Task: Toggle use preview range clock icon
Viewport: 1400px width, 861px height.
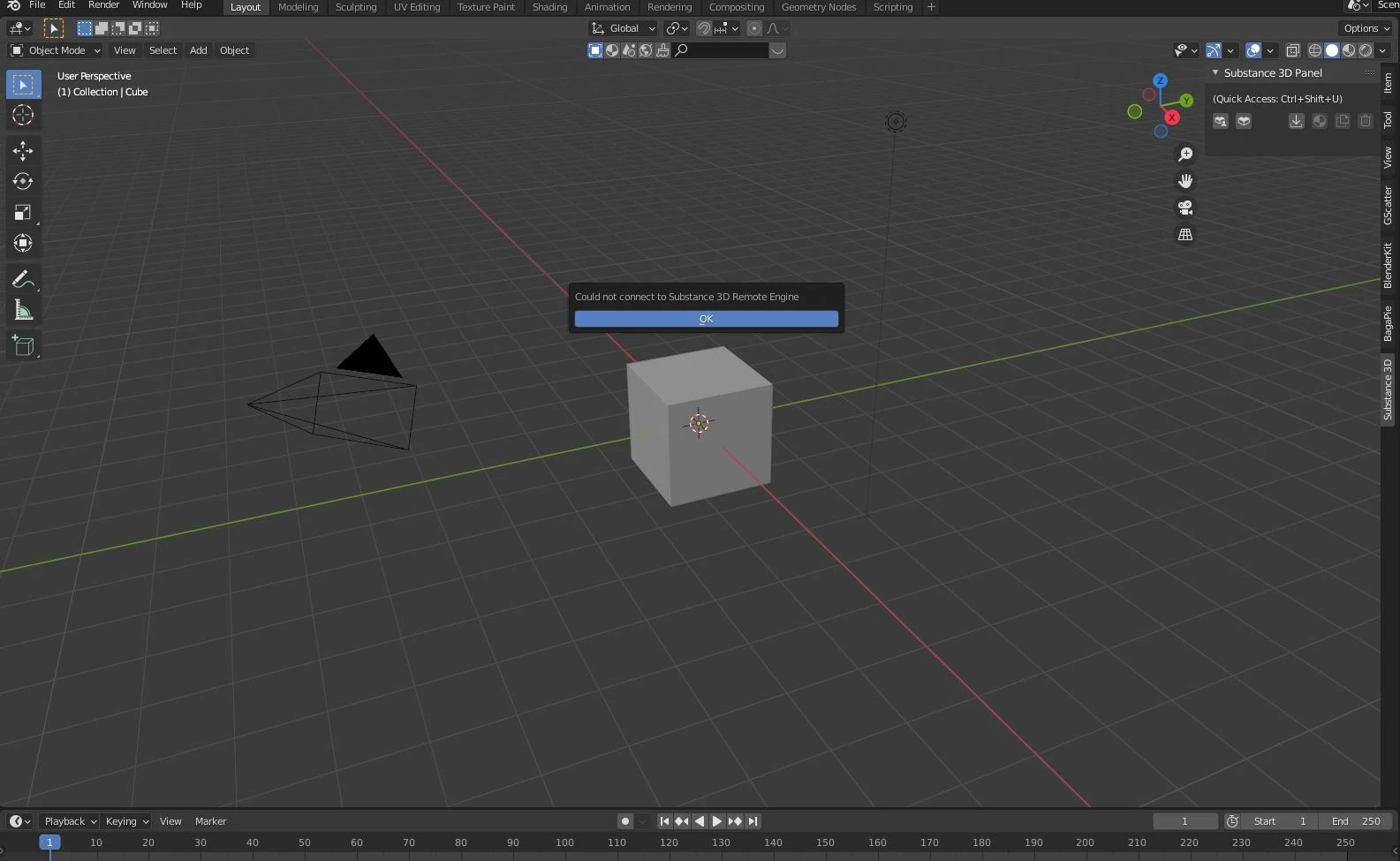Action: click(1232, 821)
